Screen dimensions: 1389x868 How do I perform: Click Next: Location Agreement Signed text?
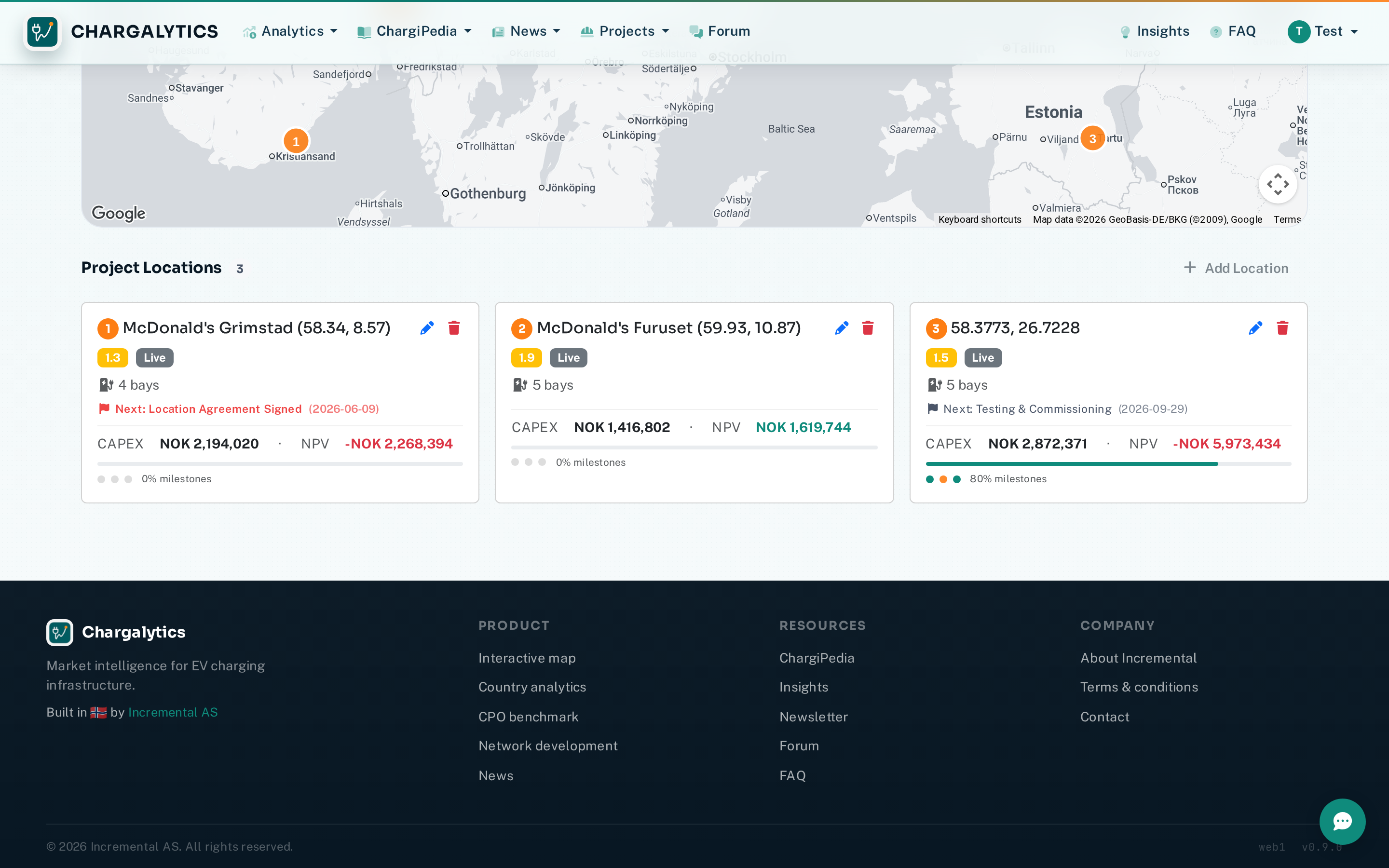pos(208,409)
